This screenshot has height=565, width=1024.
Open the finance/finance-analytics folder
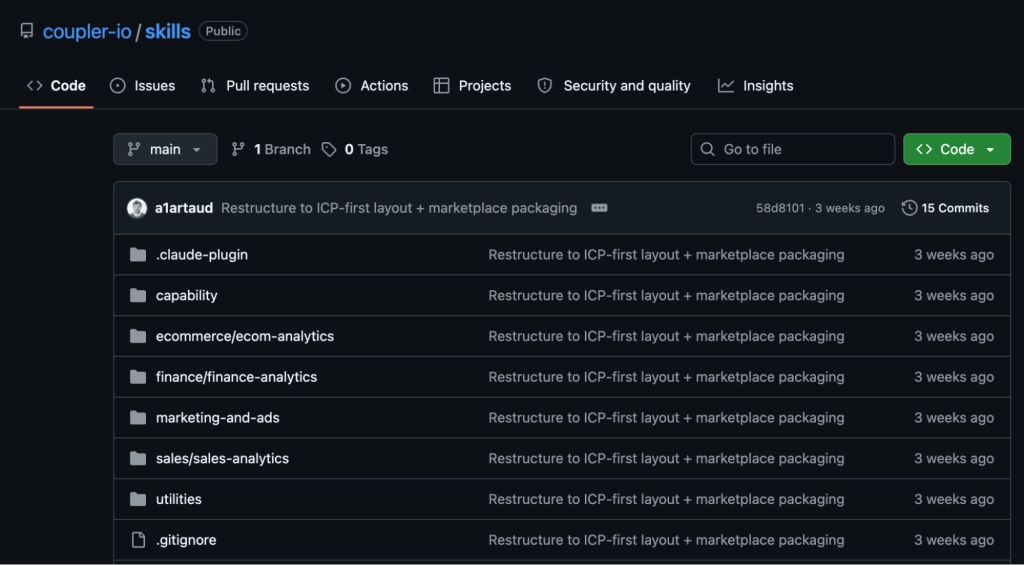click(236, 377)
